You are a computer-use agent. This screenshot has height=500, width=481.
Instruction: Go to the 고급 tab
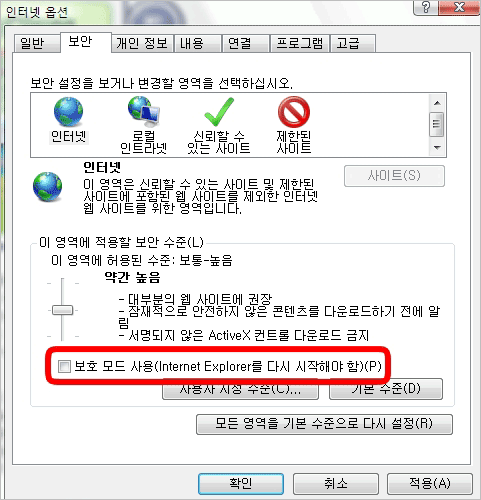coord(353,43)
